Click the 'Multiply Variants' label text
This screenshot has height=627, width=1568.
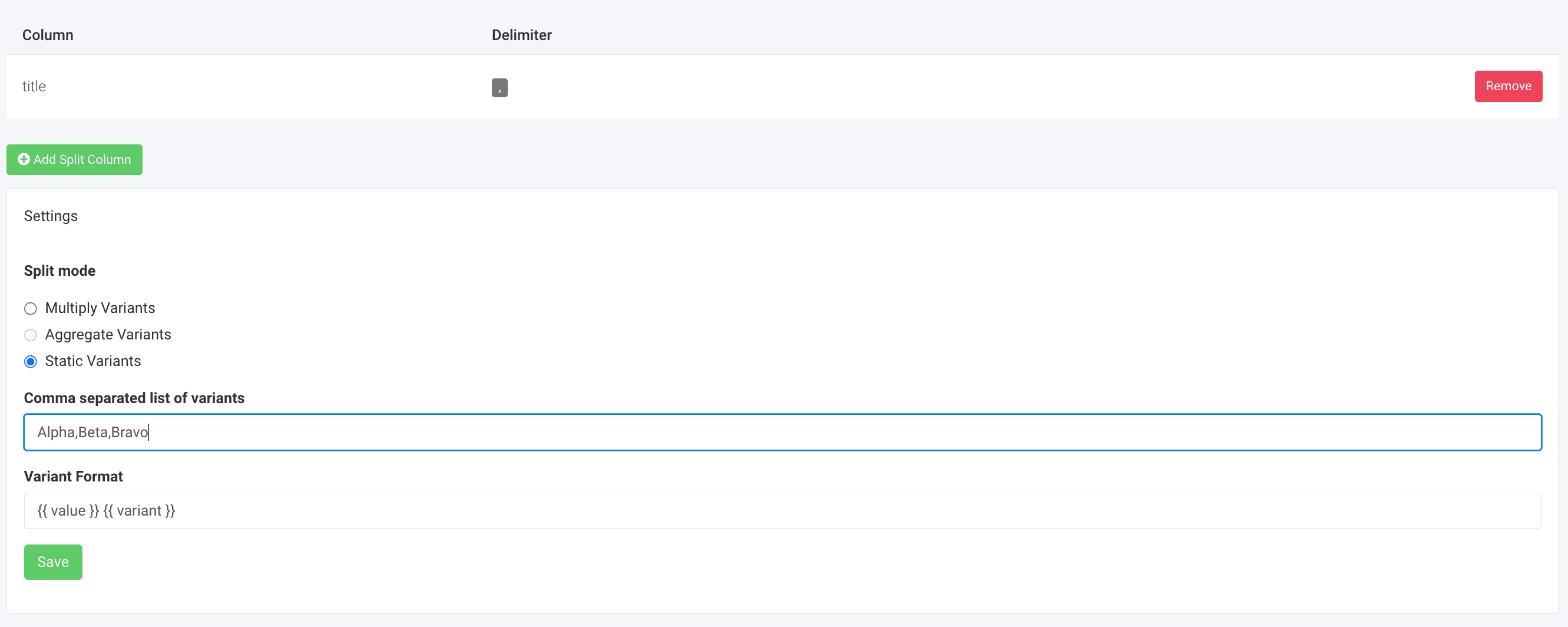(x=100, y=308)
